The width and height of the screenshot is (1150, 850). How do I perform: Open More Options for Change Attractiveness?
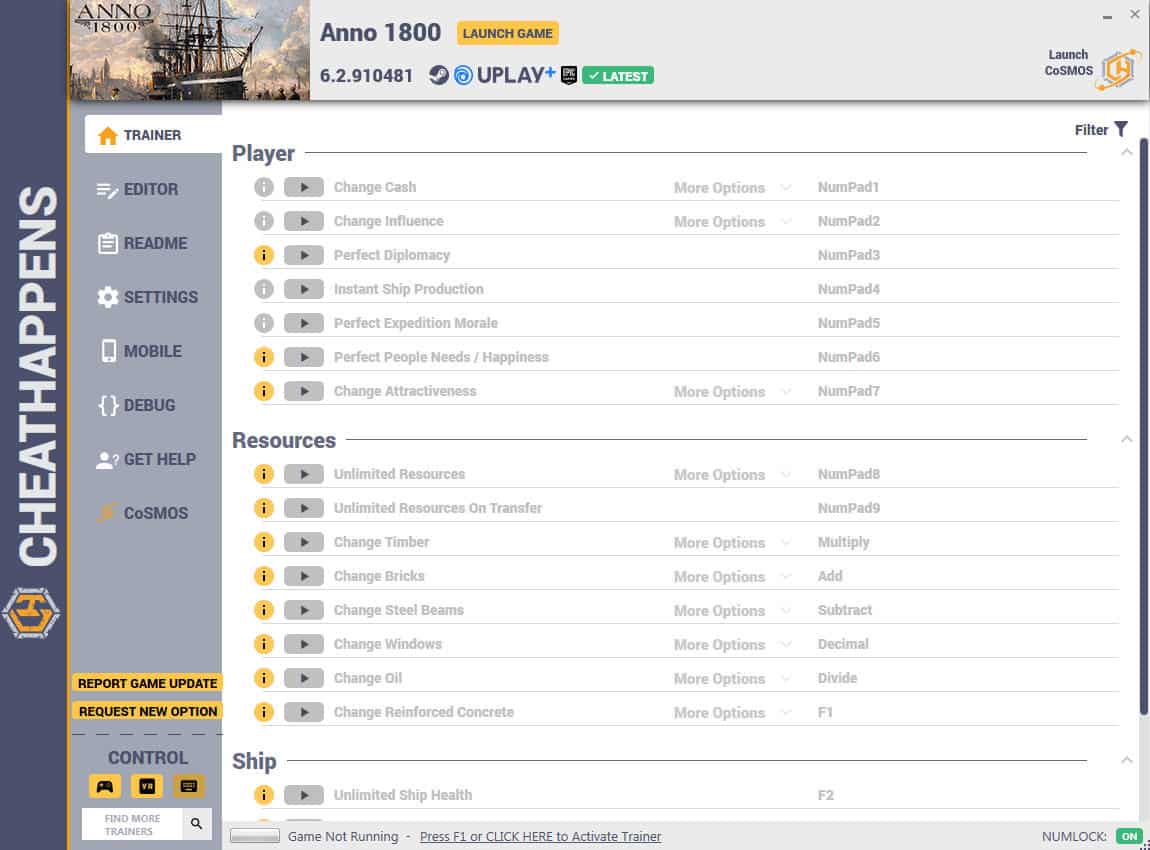[733, 392]
